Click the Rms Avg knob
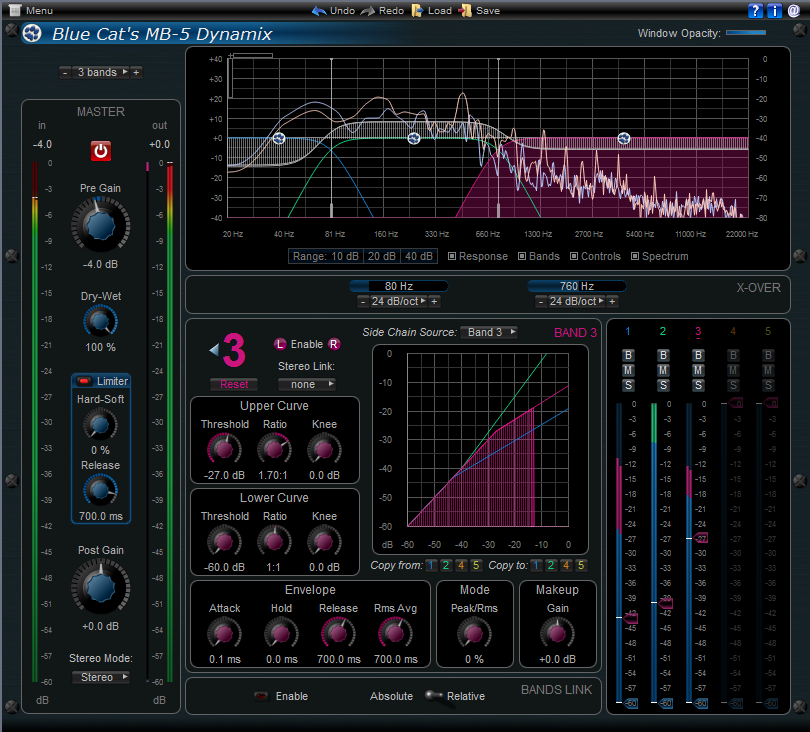 click(x=395, y=633)
